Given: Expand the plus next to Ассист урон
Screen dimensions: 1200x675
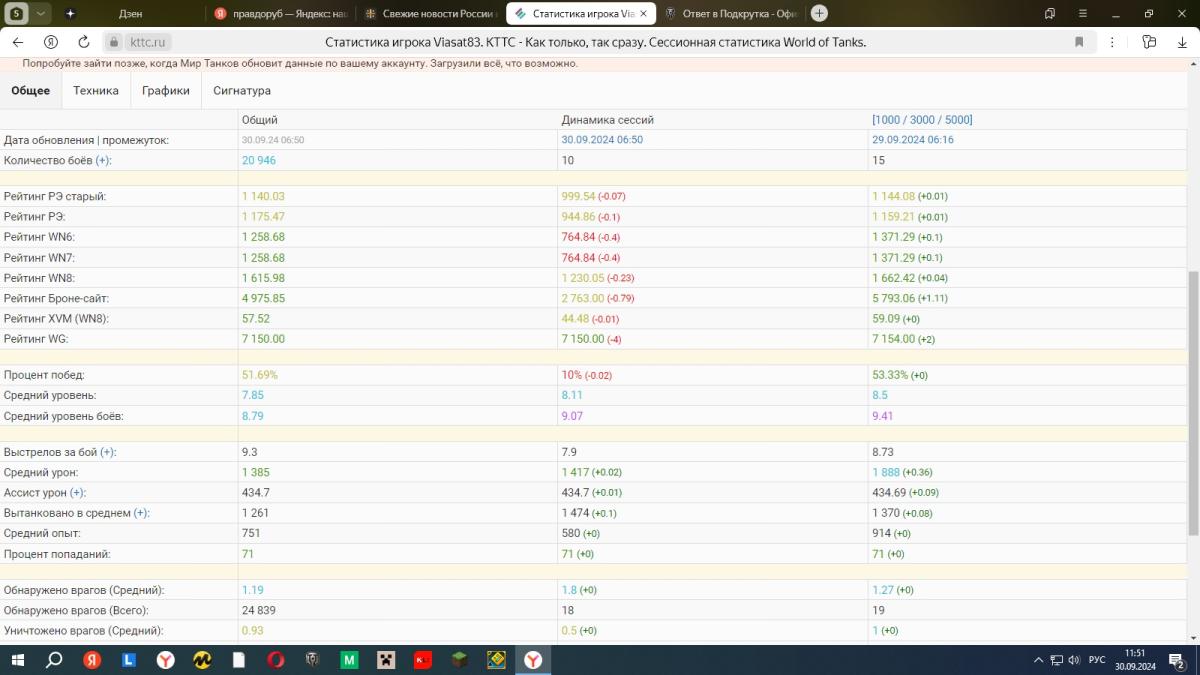Looking at the screenshot, I should pyautogui.click(x=77, y=493).
